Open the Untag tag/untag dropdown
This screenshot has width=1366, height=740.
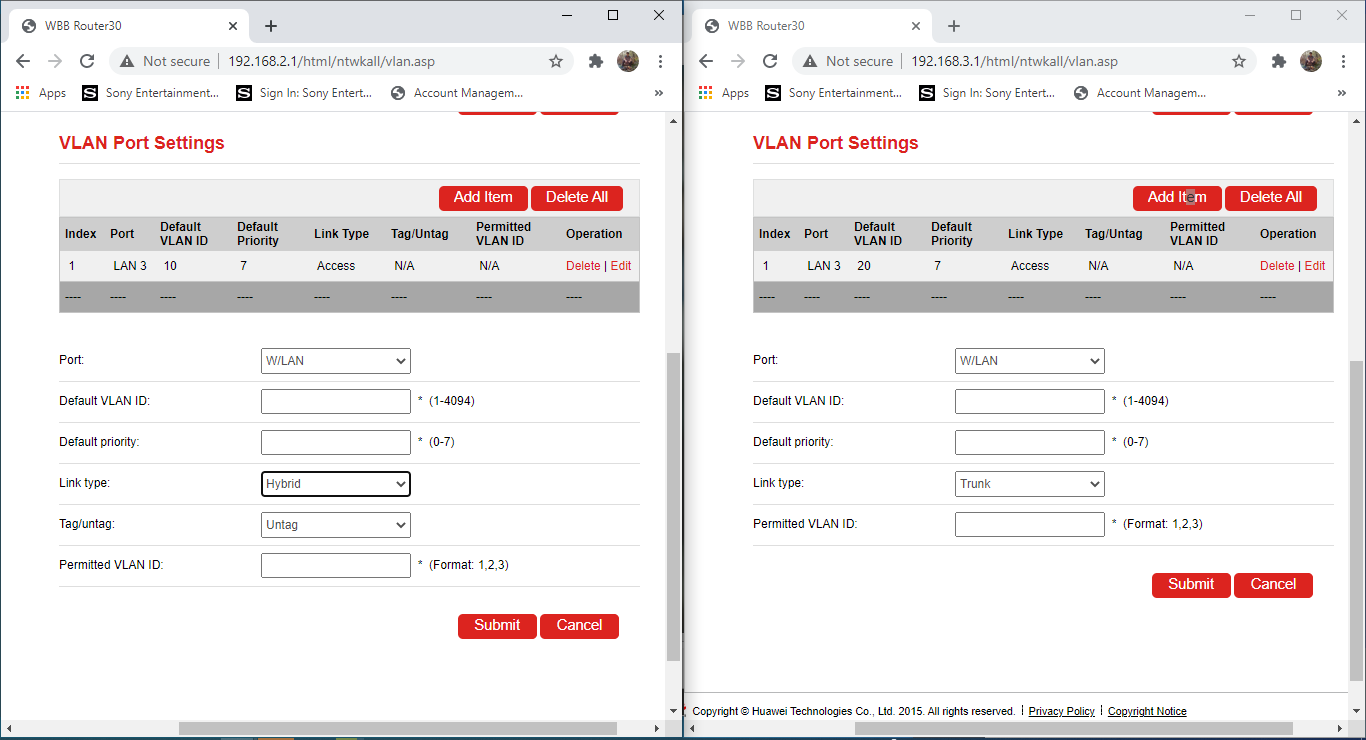pos(336,524)
